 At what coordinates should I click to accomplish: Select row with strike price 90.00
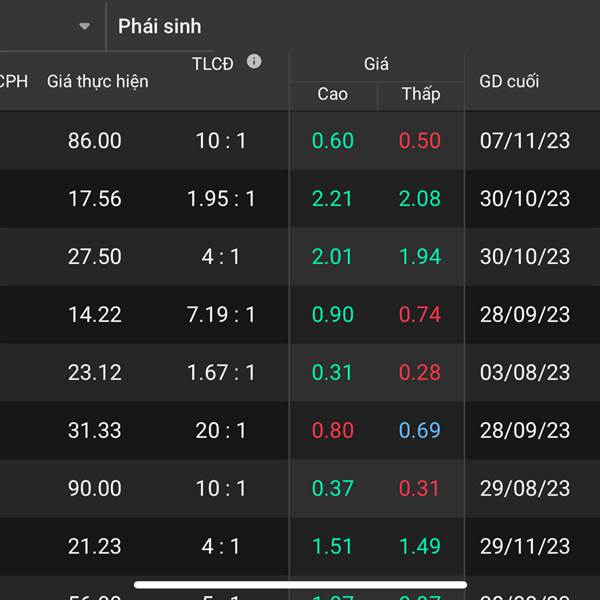(x=95, y=489)
